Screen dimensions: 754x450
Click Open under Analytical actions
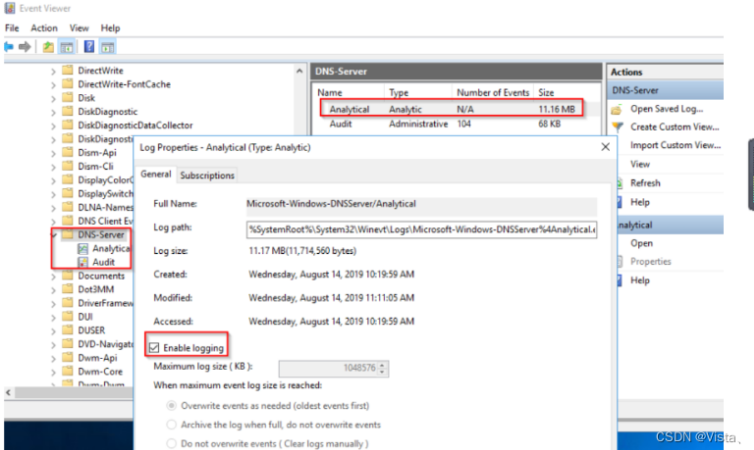[641, 243]
